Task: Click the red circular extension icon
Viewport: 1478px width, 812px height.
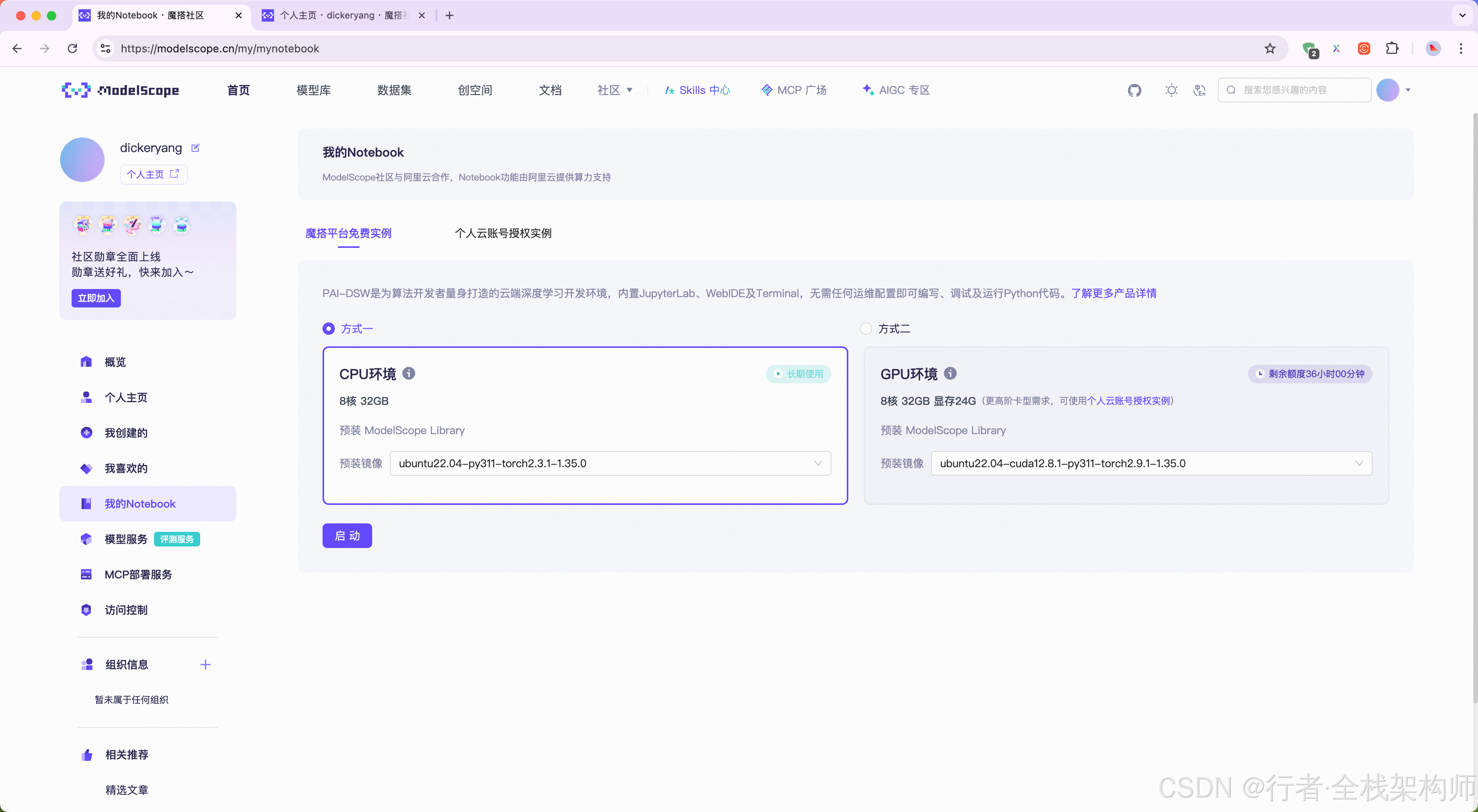Action: (x=1364, y=49)
